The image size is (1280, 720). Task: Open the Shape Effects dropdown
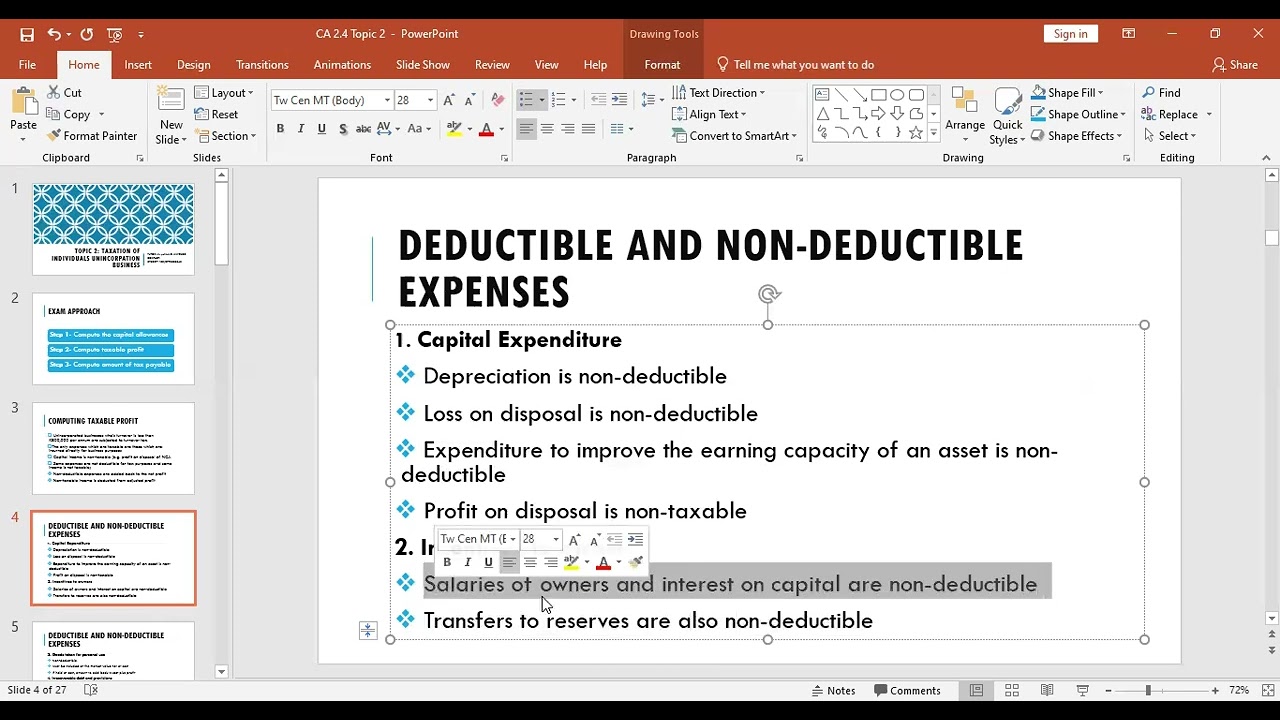[x=1078, y=136]
